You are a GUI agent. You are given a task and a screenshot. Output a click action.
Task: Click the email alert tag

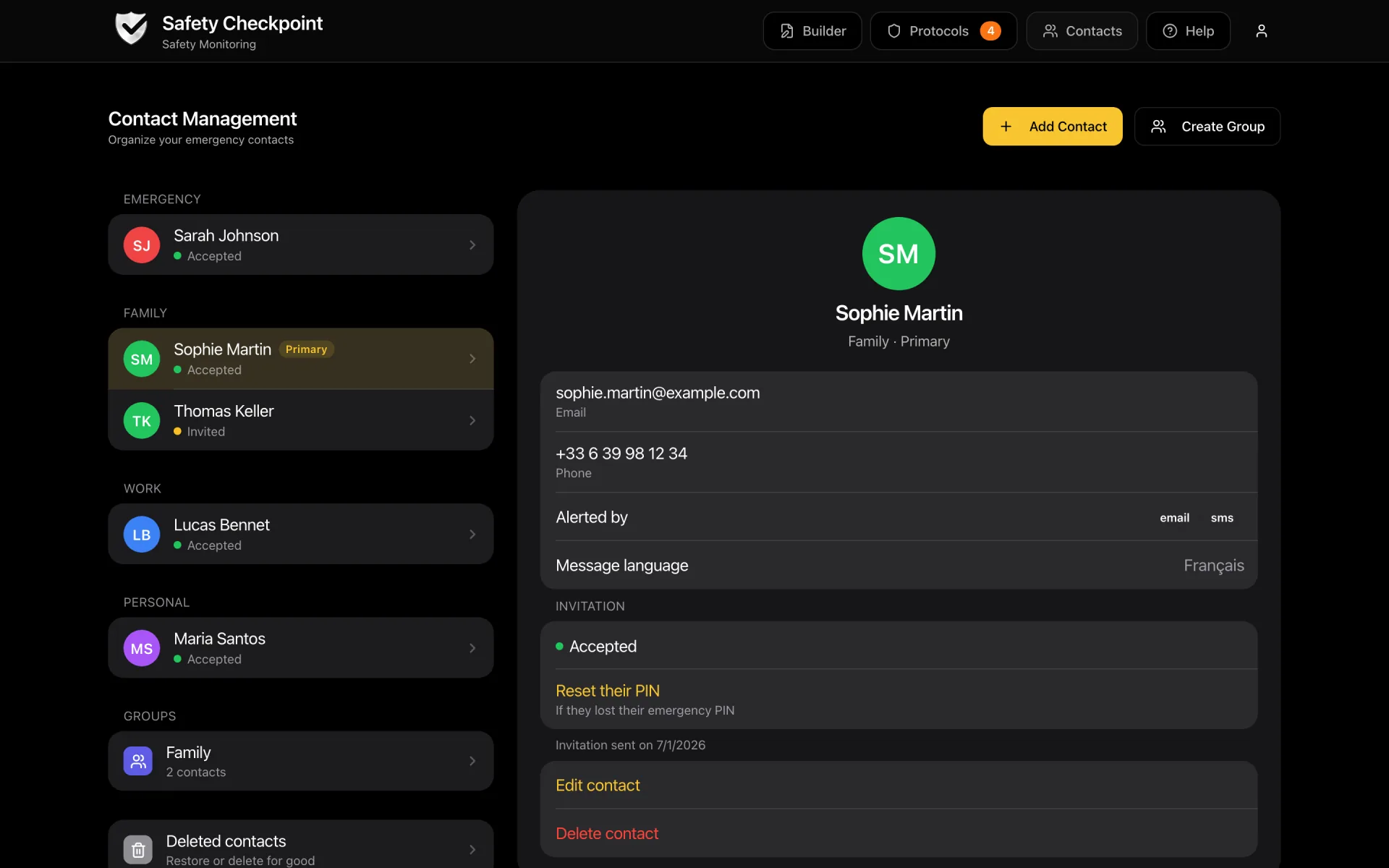point(1174,518)
